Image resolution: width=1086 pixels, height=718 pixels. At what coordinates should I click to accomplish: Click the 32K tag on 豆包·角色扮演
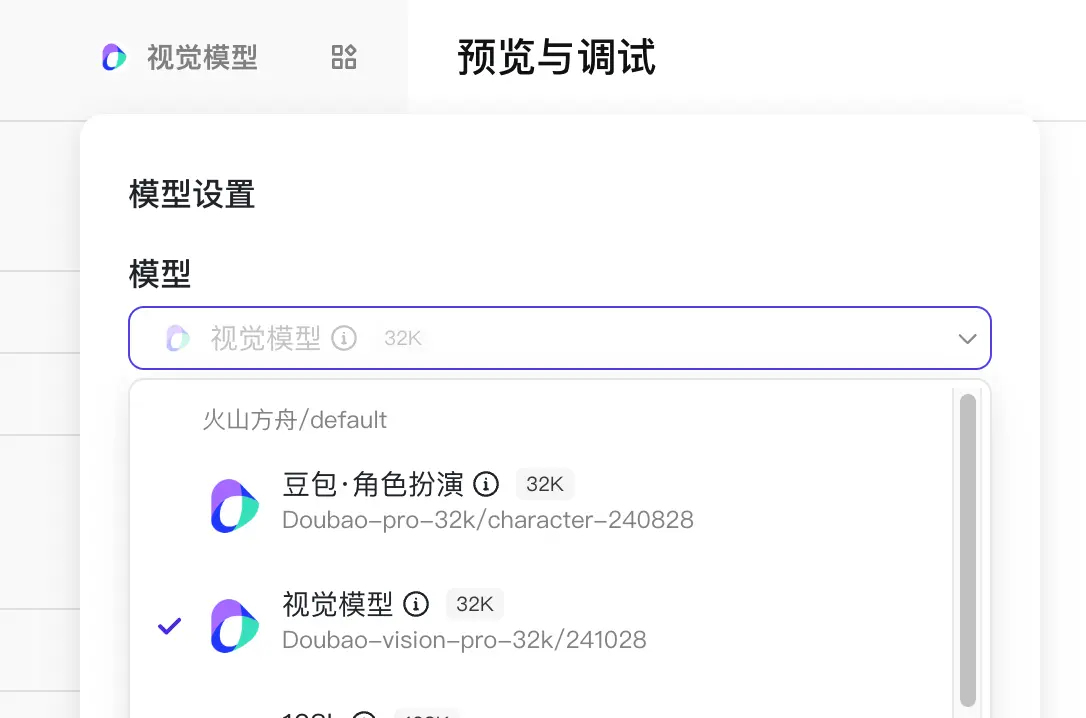(544, 484)
